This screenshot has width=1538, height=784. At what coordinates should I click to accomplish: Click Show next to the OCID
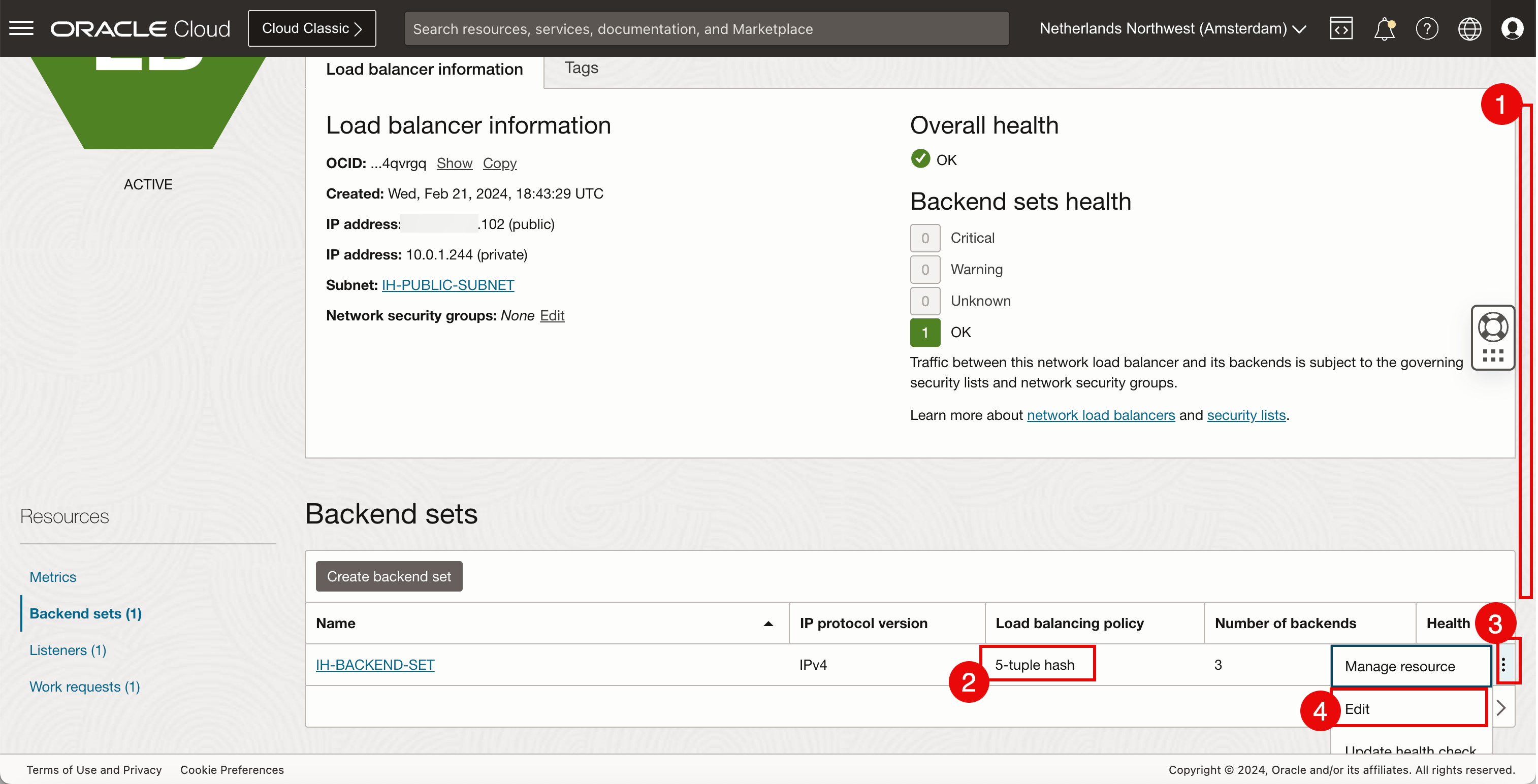(454, 163)
